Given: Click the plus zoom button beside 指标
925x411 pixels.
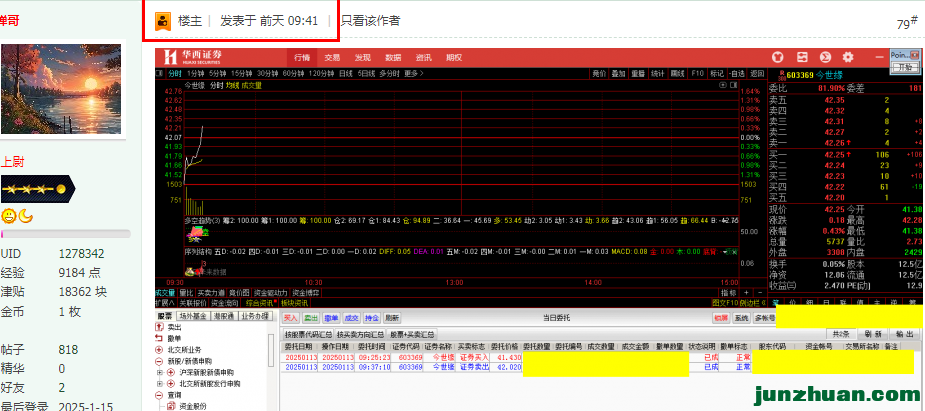Looking at the screenshot, I should 746,292.
